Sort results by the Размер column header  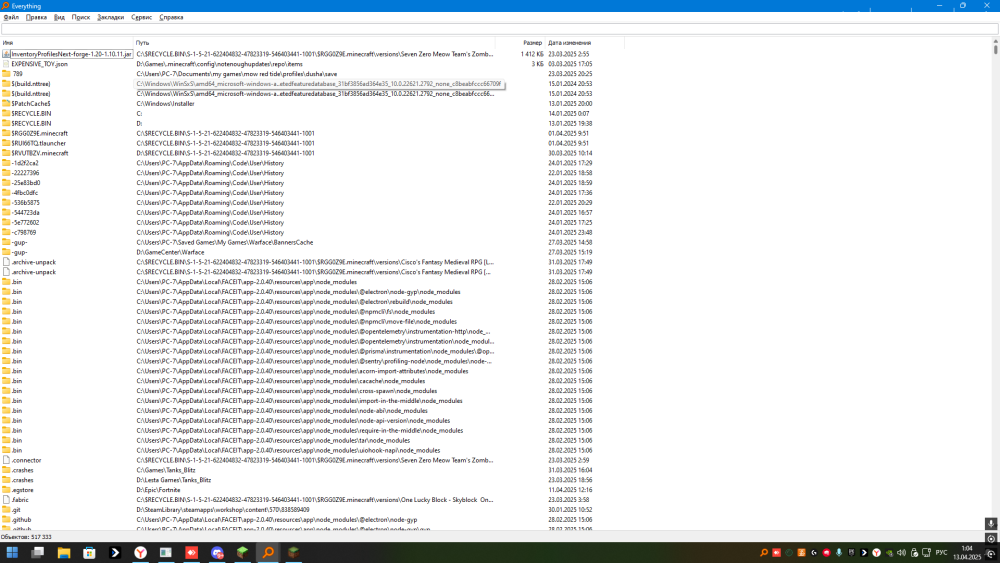click(533, 43)
